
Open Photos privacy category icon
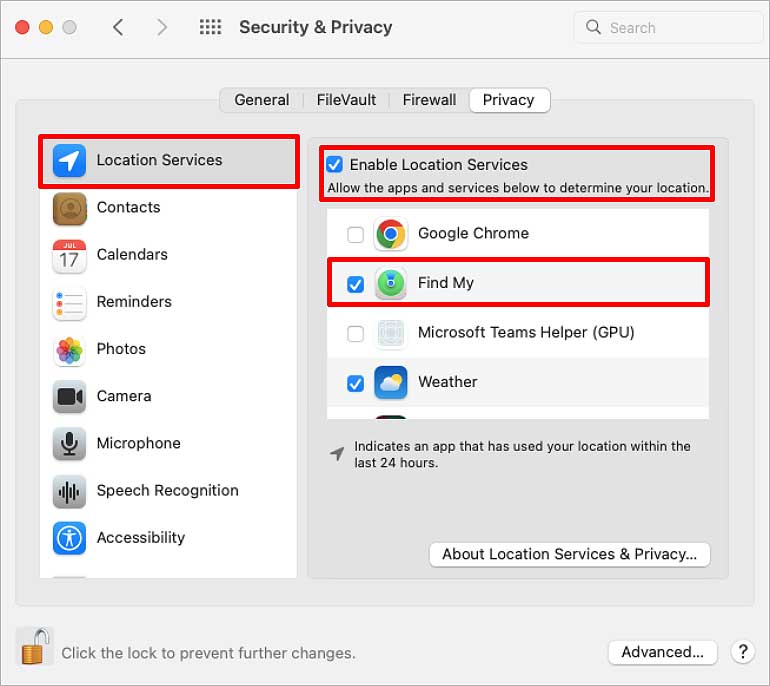[69, 350]
